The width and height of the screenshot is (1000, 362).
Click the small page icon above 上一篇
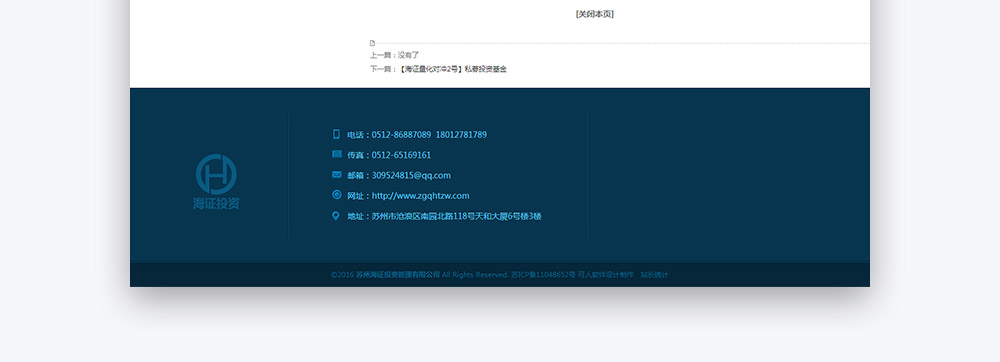pos(372,43)
